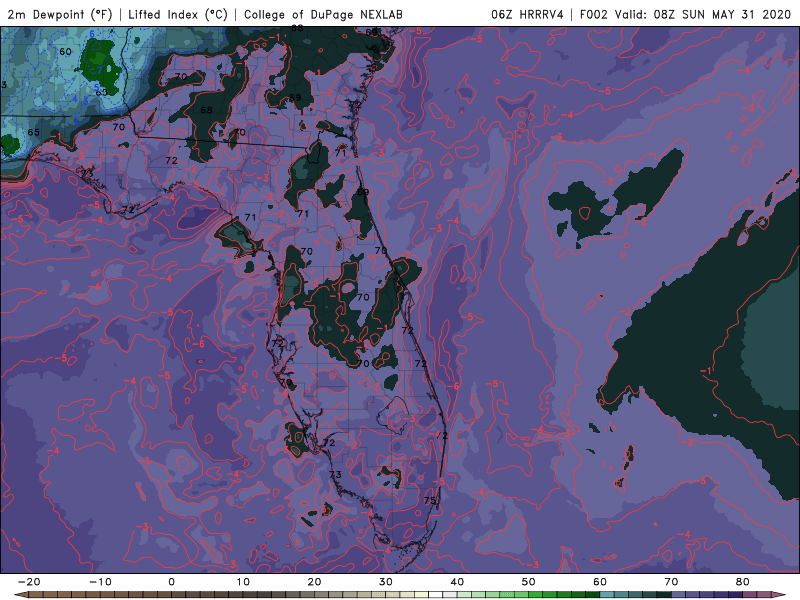Click the teal segment right after 60 on color bar
This screenshot has width=800, height=600.
(607, 595)
